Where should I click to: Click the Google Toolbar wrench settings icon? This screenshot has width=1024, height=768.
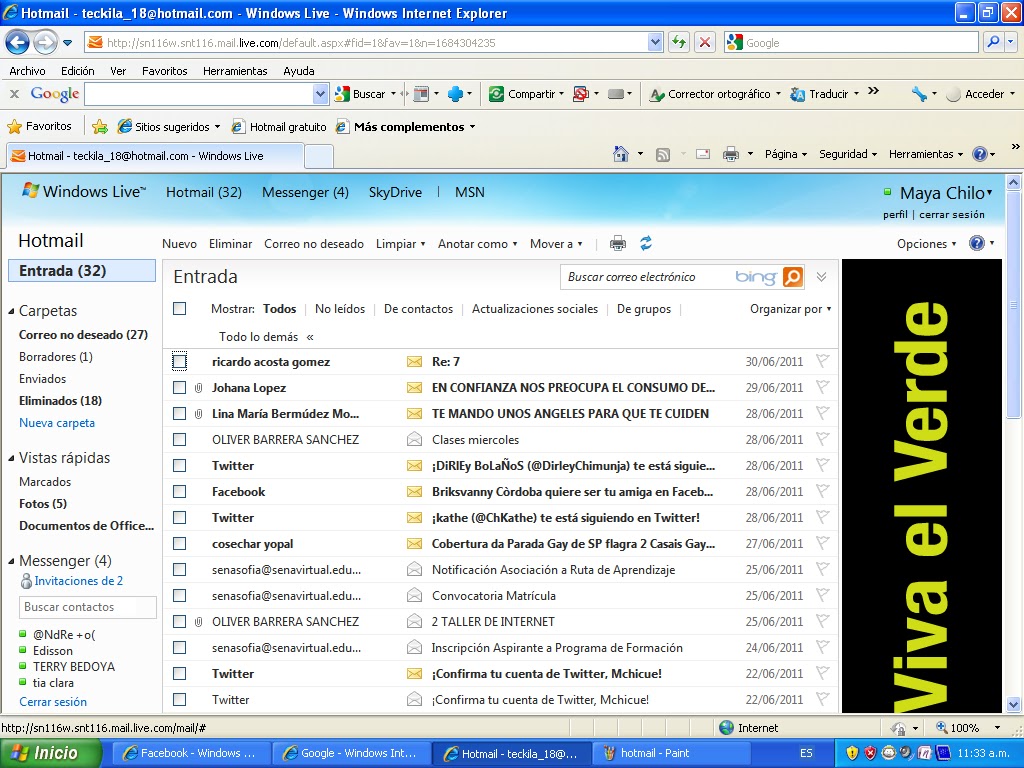point(920,94)
